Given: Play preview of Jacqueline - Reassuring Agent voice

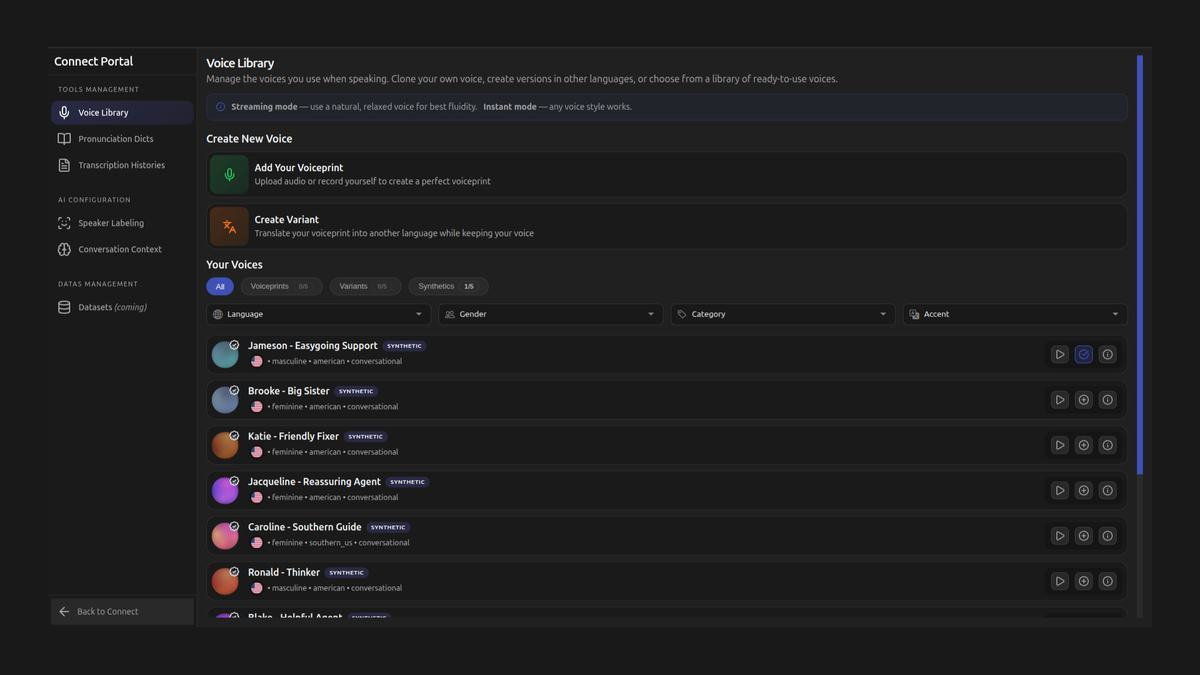Looking at the screenshot, I should pyautogui.click(x=1060, y=490).
